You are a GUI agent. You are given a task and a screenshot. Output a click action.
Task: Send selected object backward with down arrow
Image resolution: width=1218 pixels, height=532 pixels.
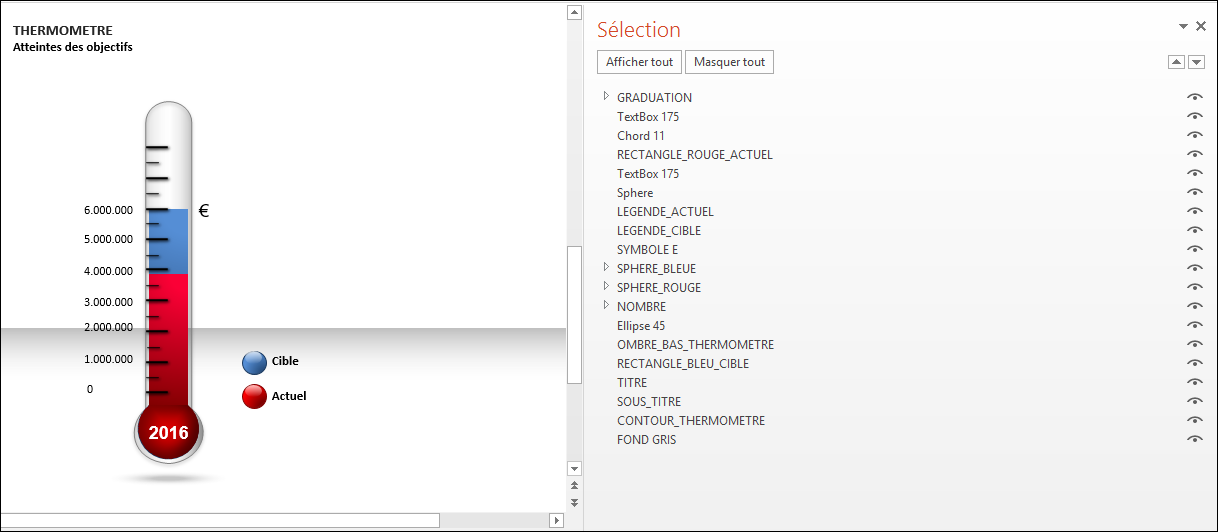pyautogui.click(x=1196, y=62)
